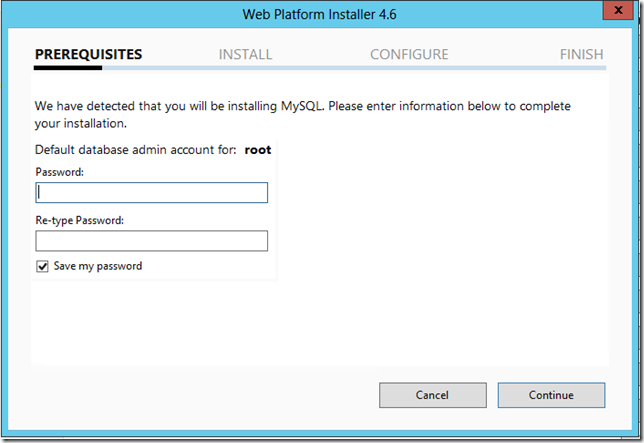Close the Web Platform Installer window

618,10
